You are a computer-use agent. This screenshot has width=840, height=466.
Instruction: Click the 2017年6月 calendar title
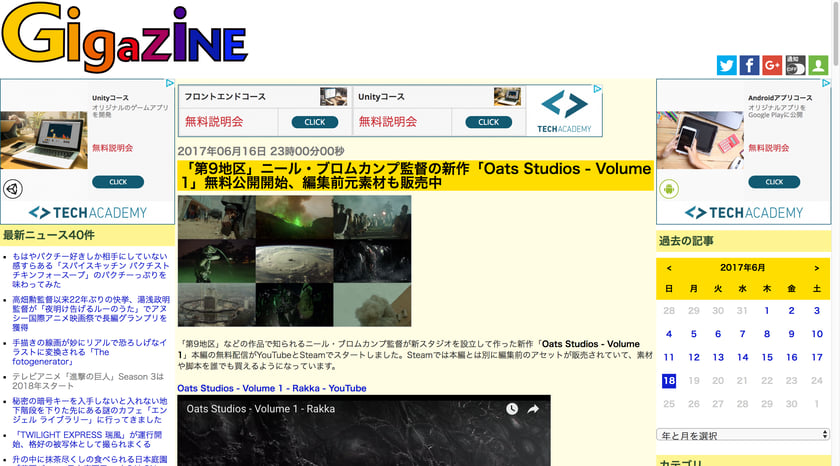point(742,268)
